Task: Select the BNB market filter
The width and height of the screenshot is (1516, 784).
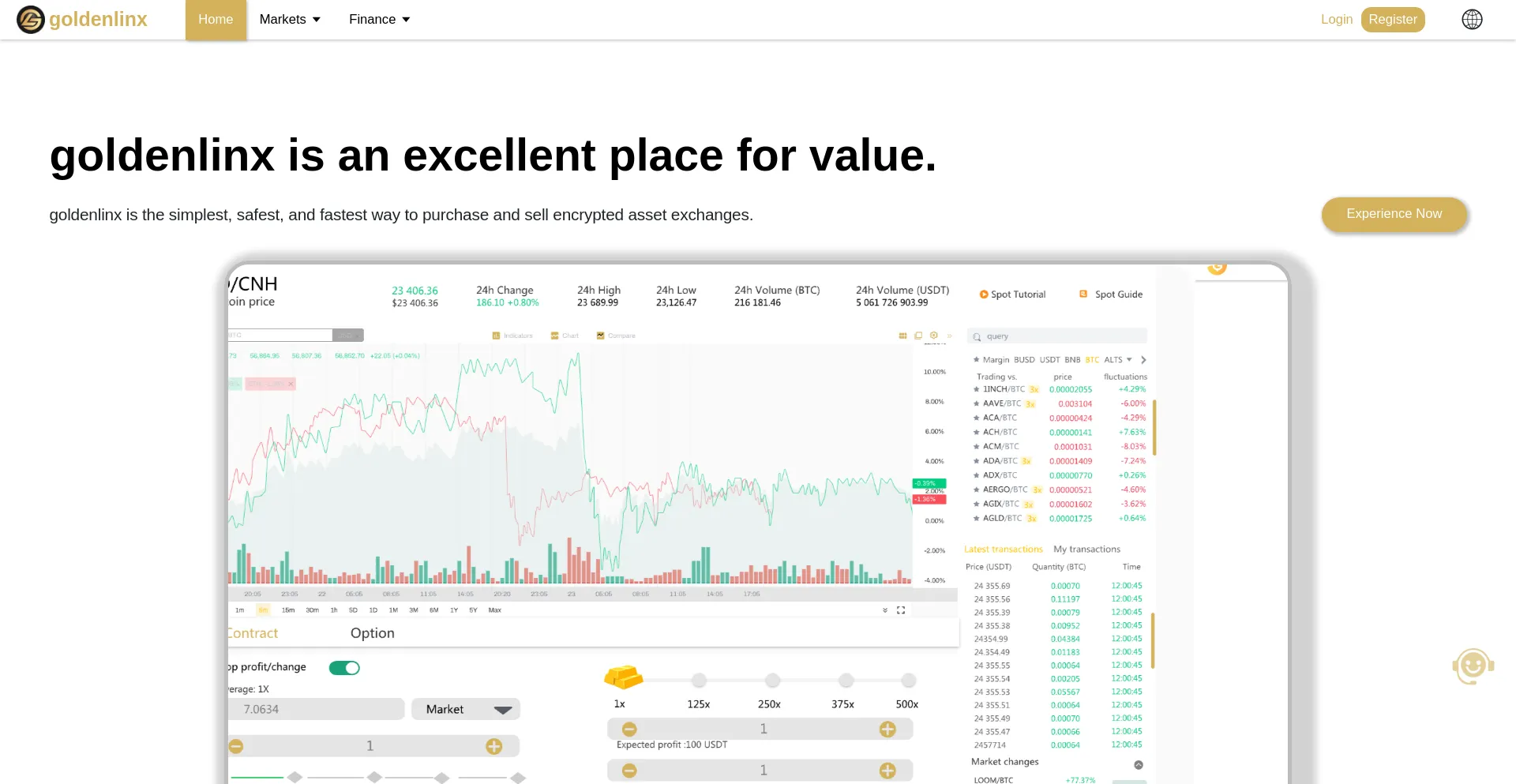Action: (x=1073, y=360)
